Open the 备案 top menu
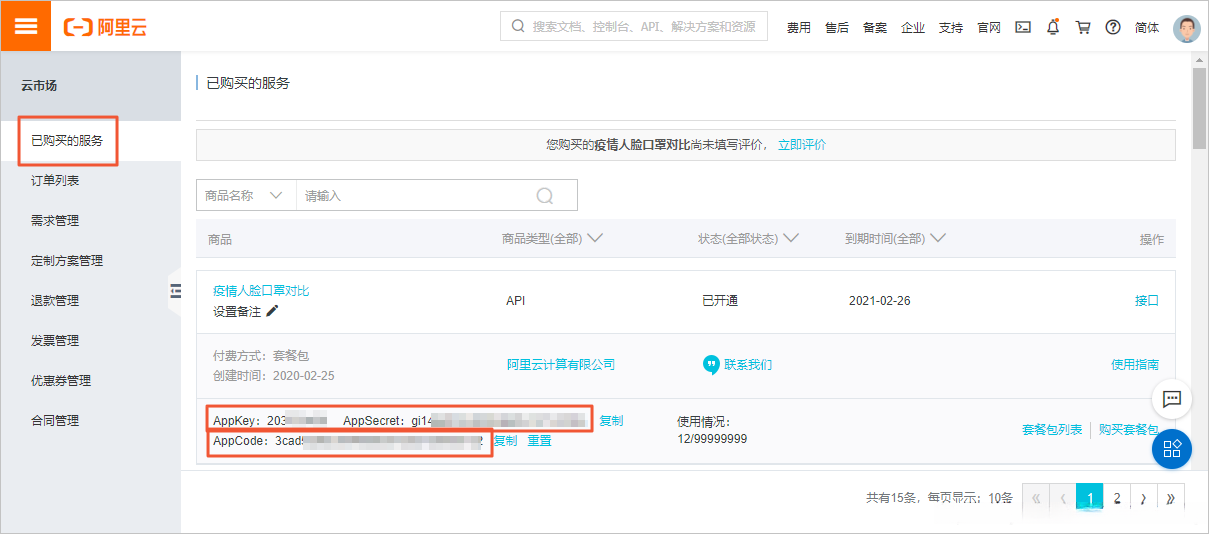The height and width of the screenshot is (534, 1209). pos(875,28)
